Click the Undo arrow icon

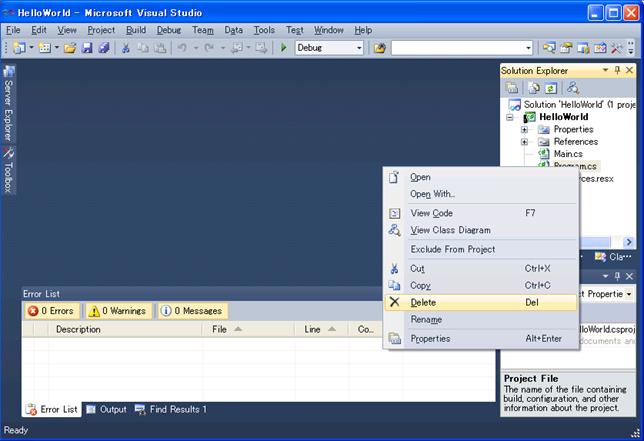coord(182,48)
